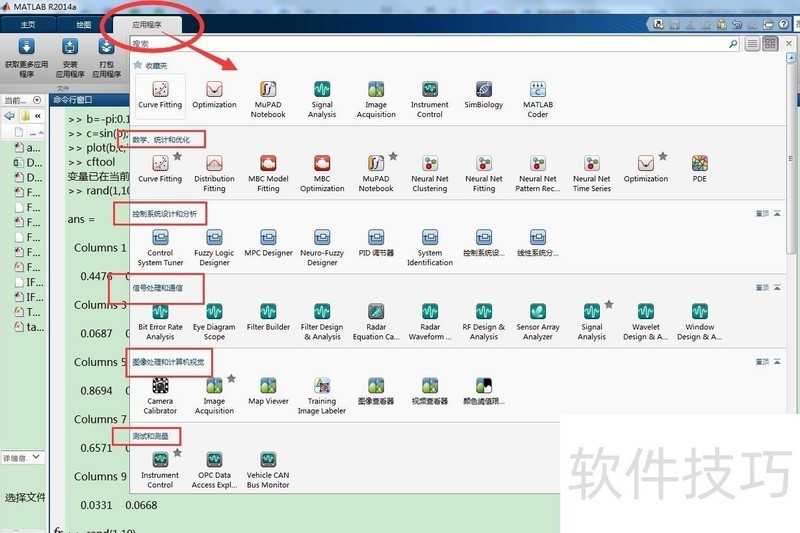This screenshot has height=533, width=800.
Task: Open Distribution Fitting app
Action: click(214, 174)
